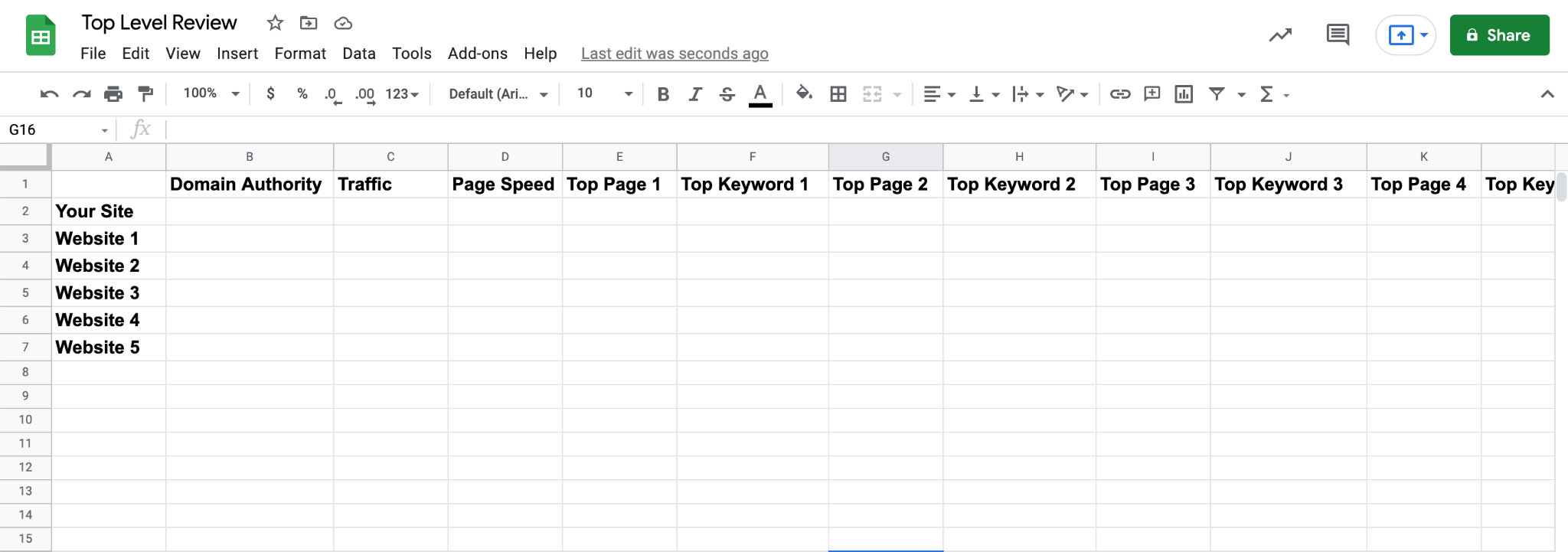Open the text wrapping dropdown
Screen dimensions: 1568x552
1027,94
